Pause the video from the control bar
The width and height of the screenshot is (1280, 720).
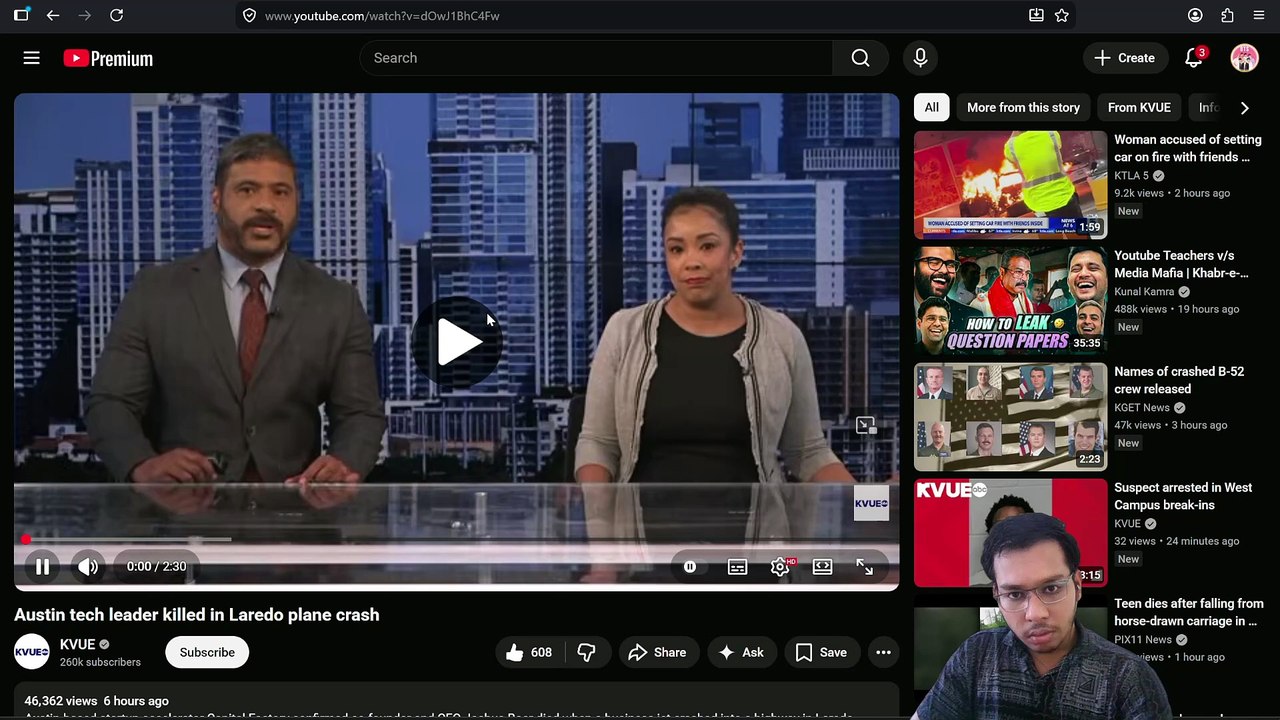click(x=42, y=567)
